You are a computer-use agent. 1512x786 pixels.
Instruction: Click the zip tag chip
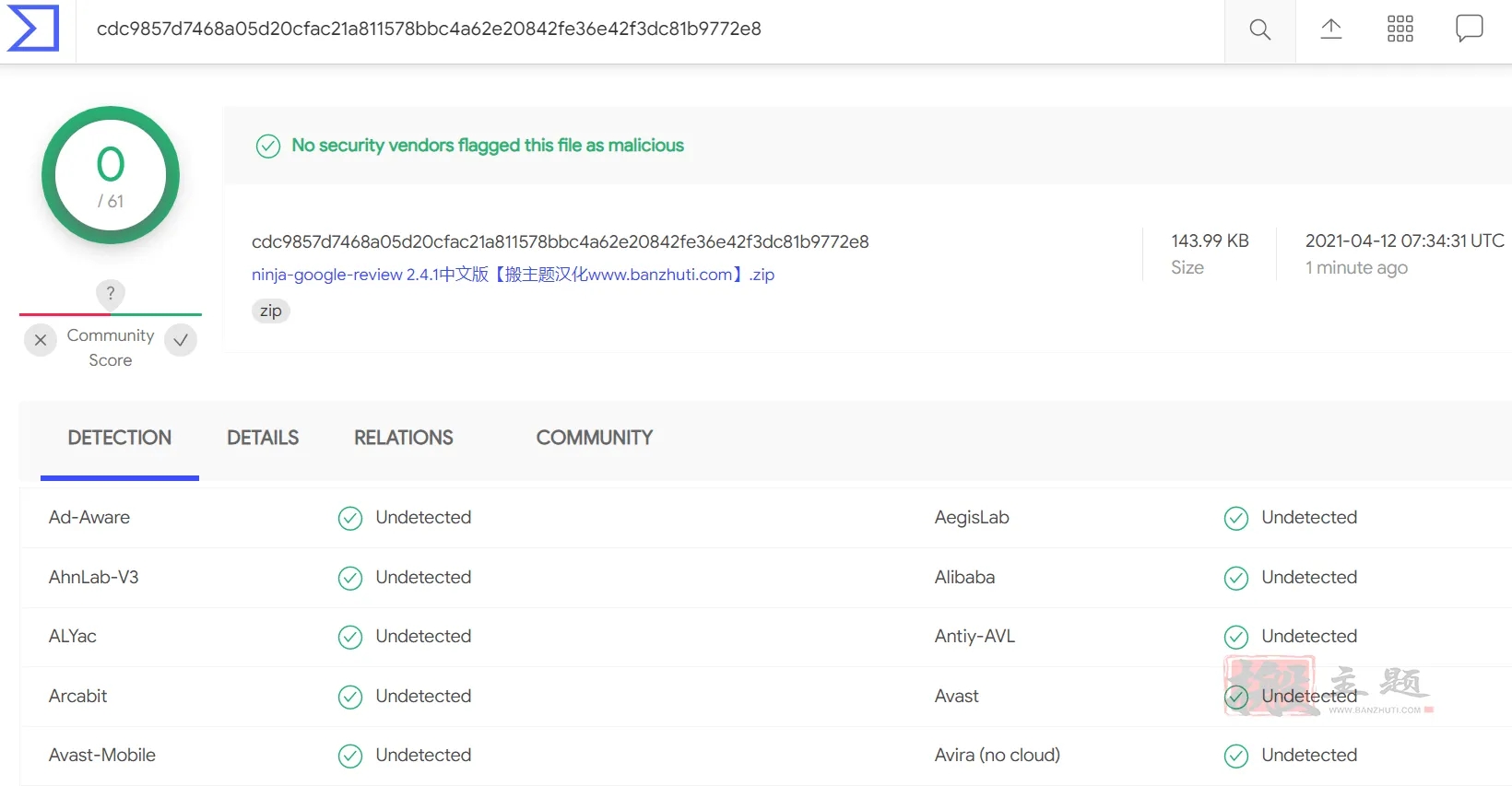[271, 311]
